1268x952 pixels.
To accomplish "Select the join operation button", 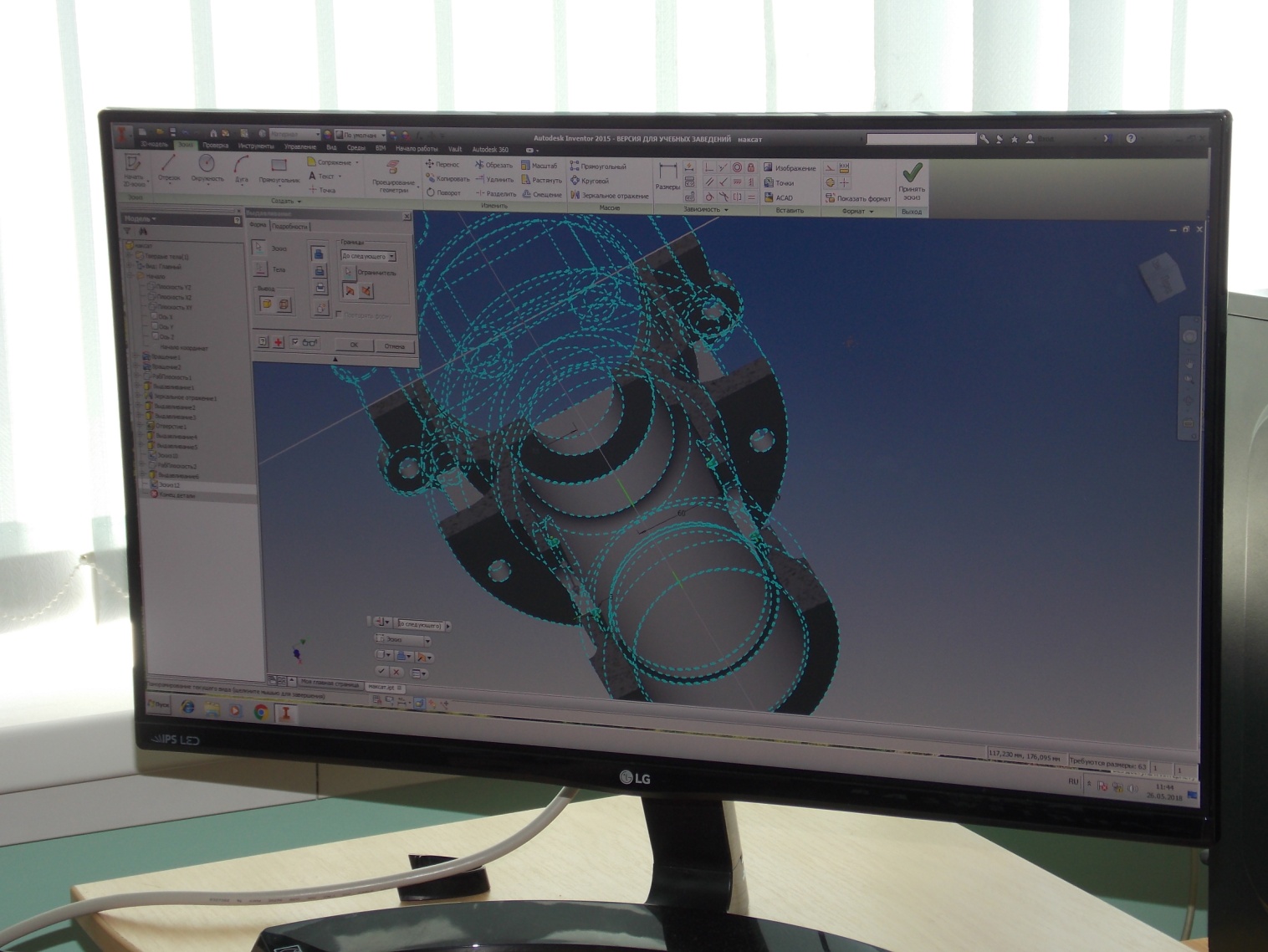I will pyautogui.click(x=318, y=253).
